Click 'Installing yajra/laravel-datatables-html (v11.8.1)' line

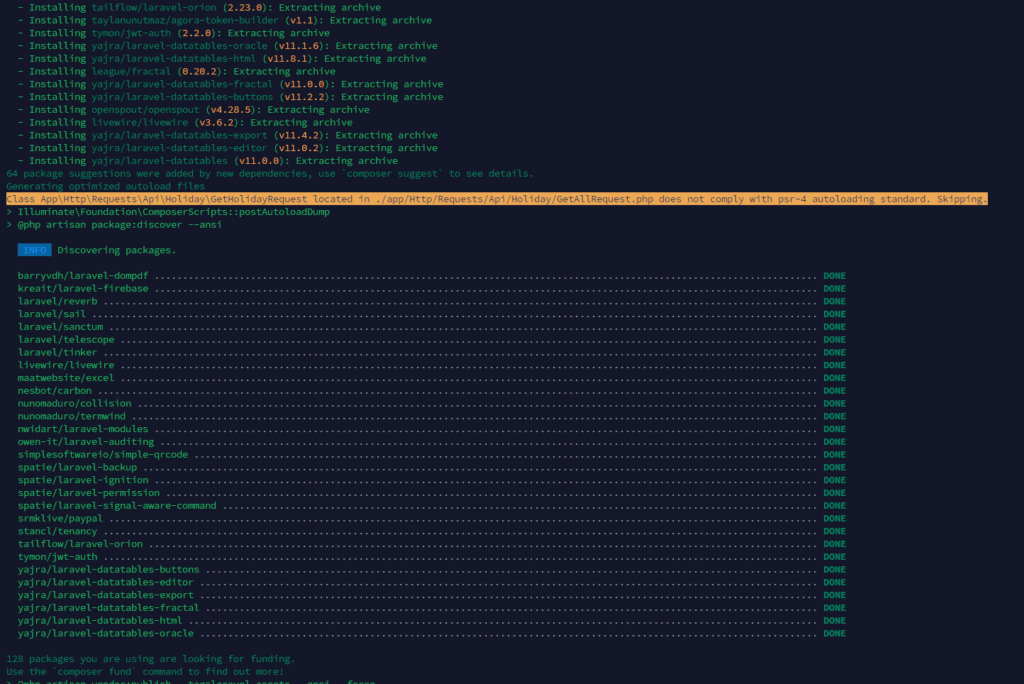point(222,58)
